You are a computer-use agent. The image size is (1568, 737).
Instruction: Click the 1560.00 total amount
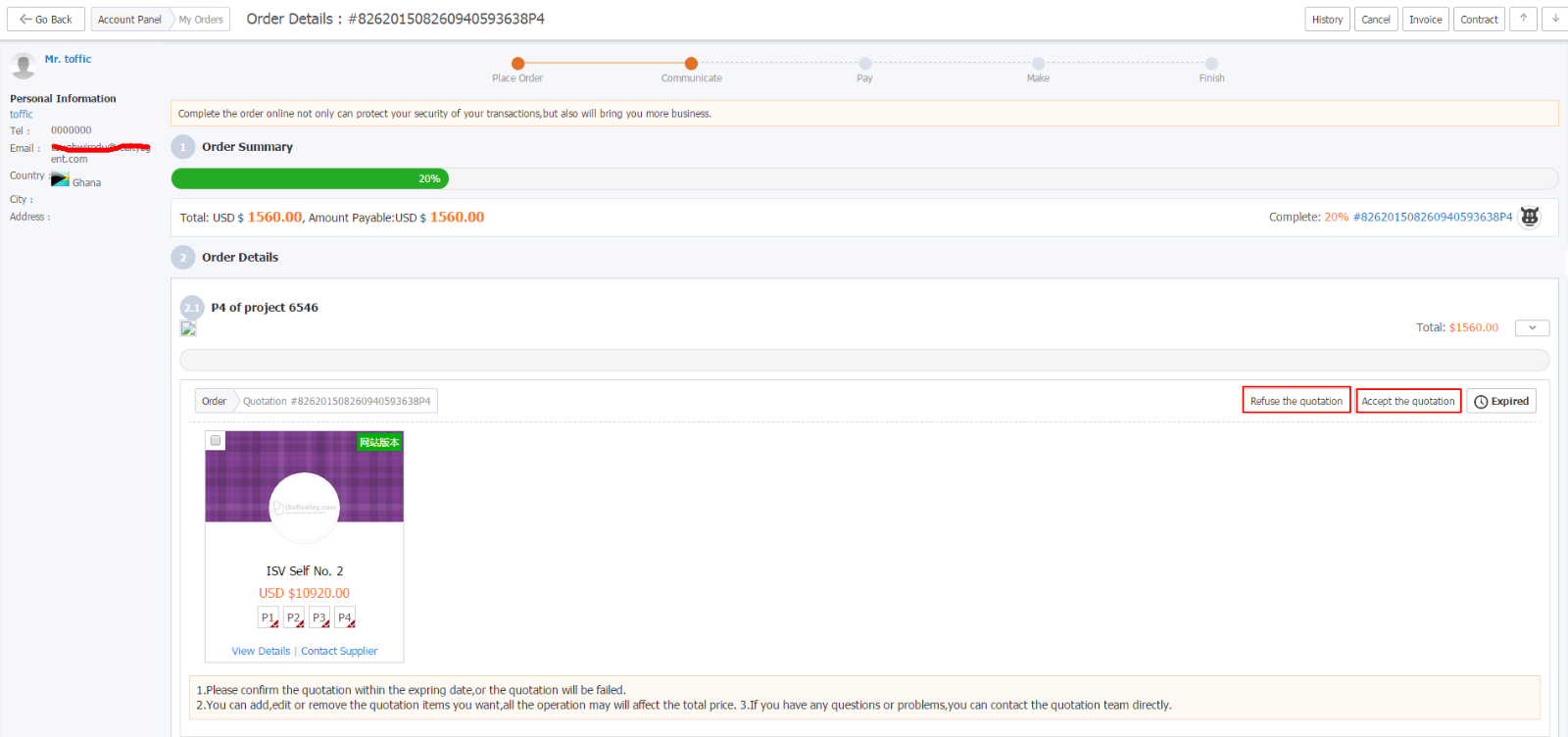pyautogui.click(x=274, y=218)
